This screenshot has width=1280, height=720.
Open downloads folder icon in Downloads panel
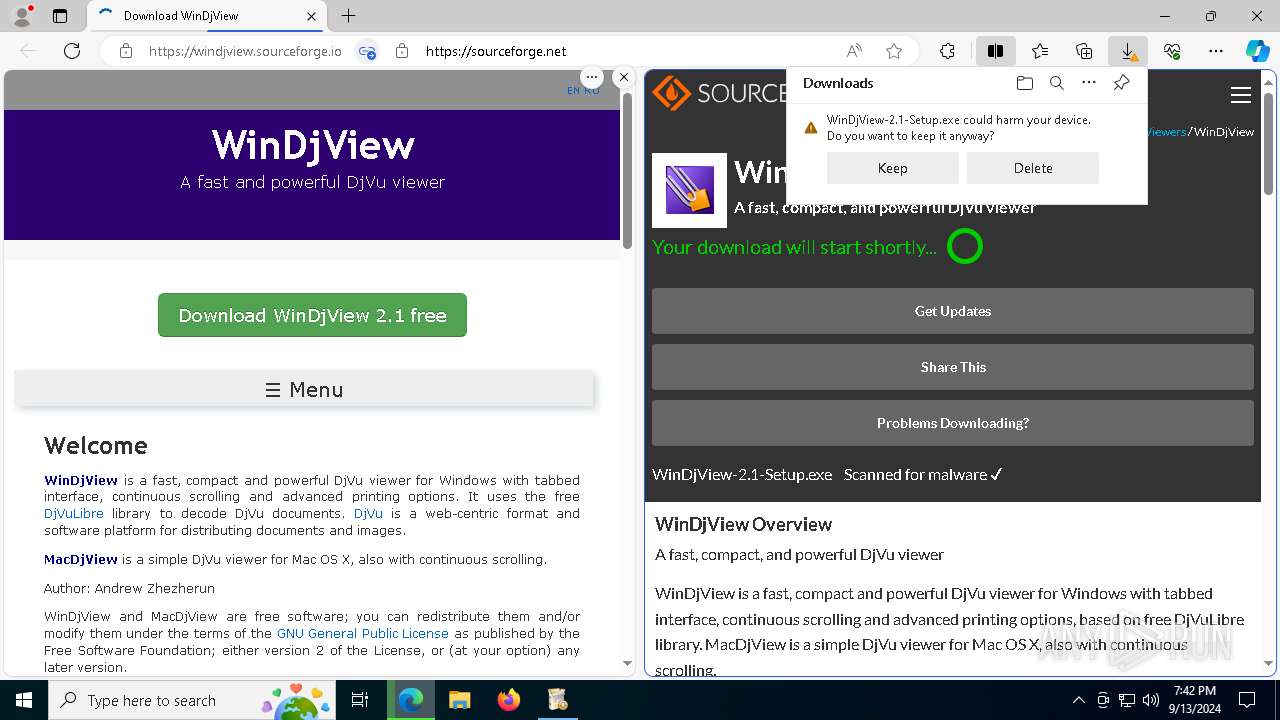tap(1024, 83)
